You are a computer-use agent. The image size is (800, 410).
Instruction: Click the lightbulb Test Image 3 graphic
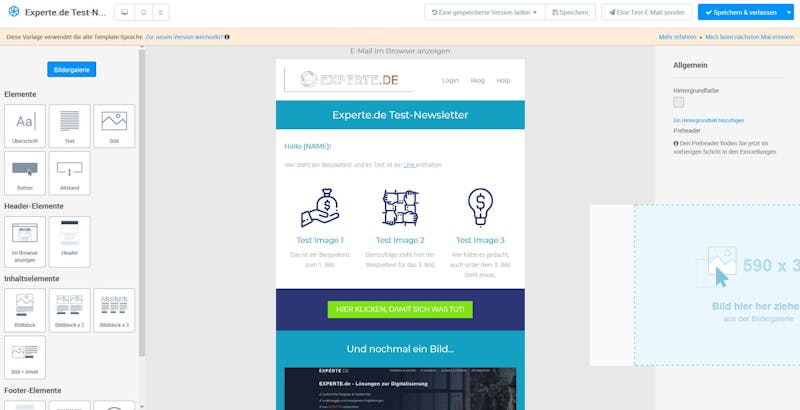480,207
